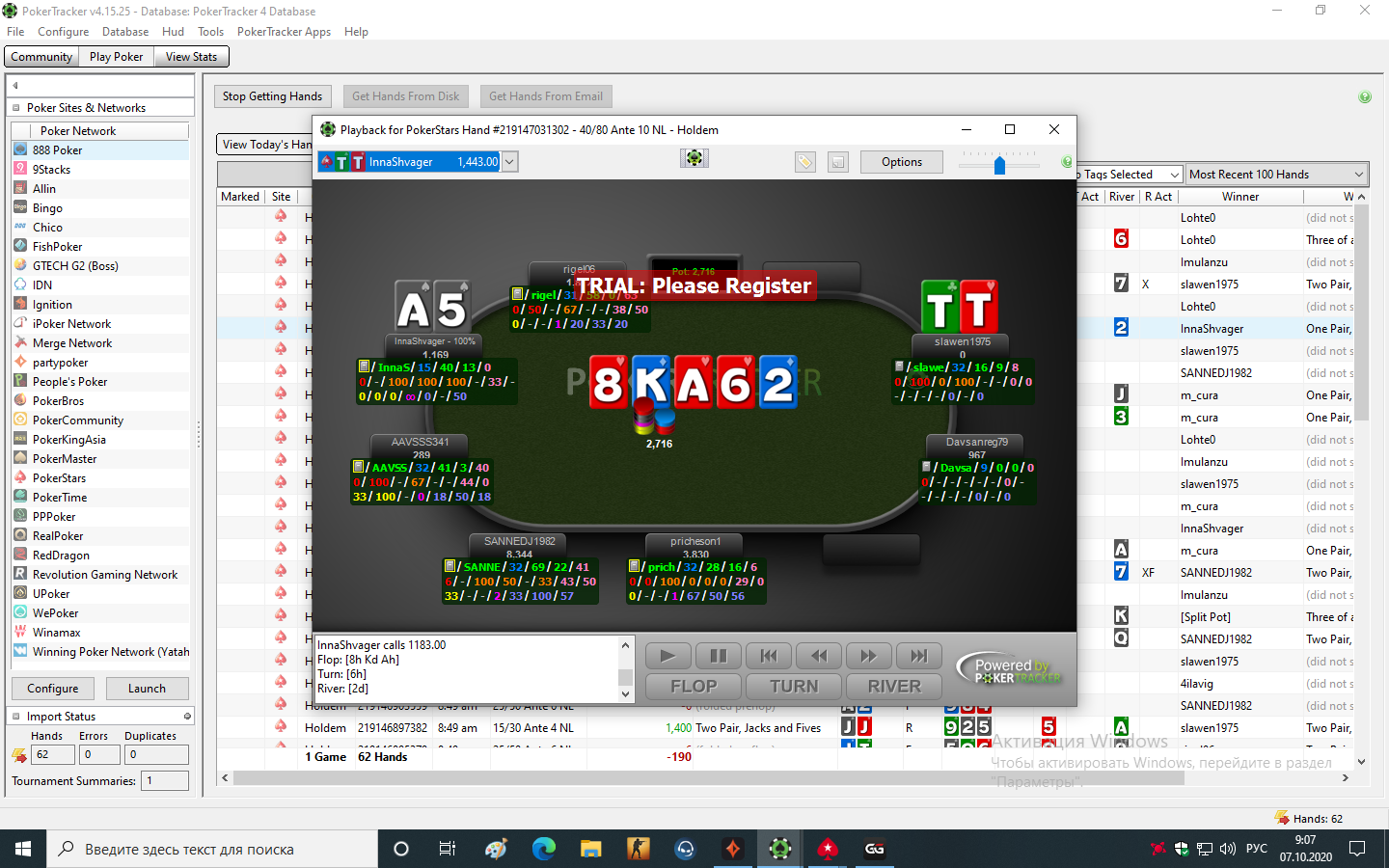
Task: Collapse the left sidebar arrow
Action: pos(15,85)
